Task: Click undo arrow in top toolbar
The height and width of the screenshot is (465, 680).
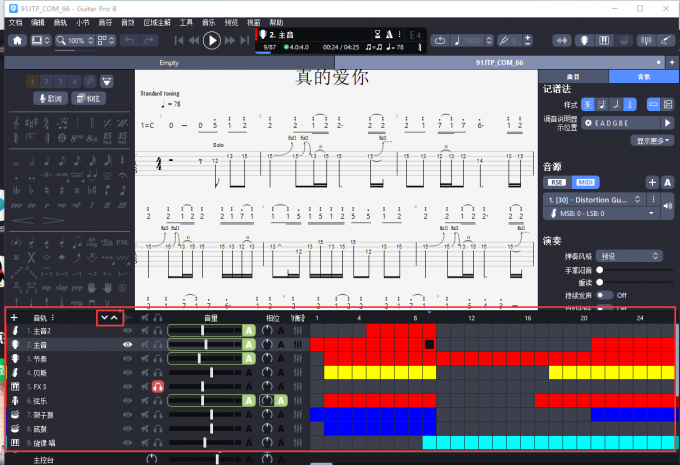Action: point(130,40)
